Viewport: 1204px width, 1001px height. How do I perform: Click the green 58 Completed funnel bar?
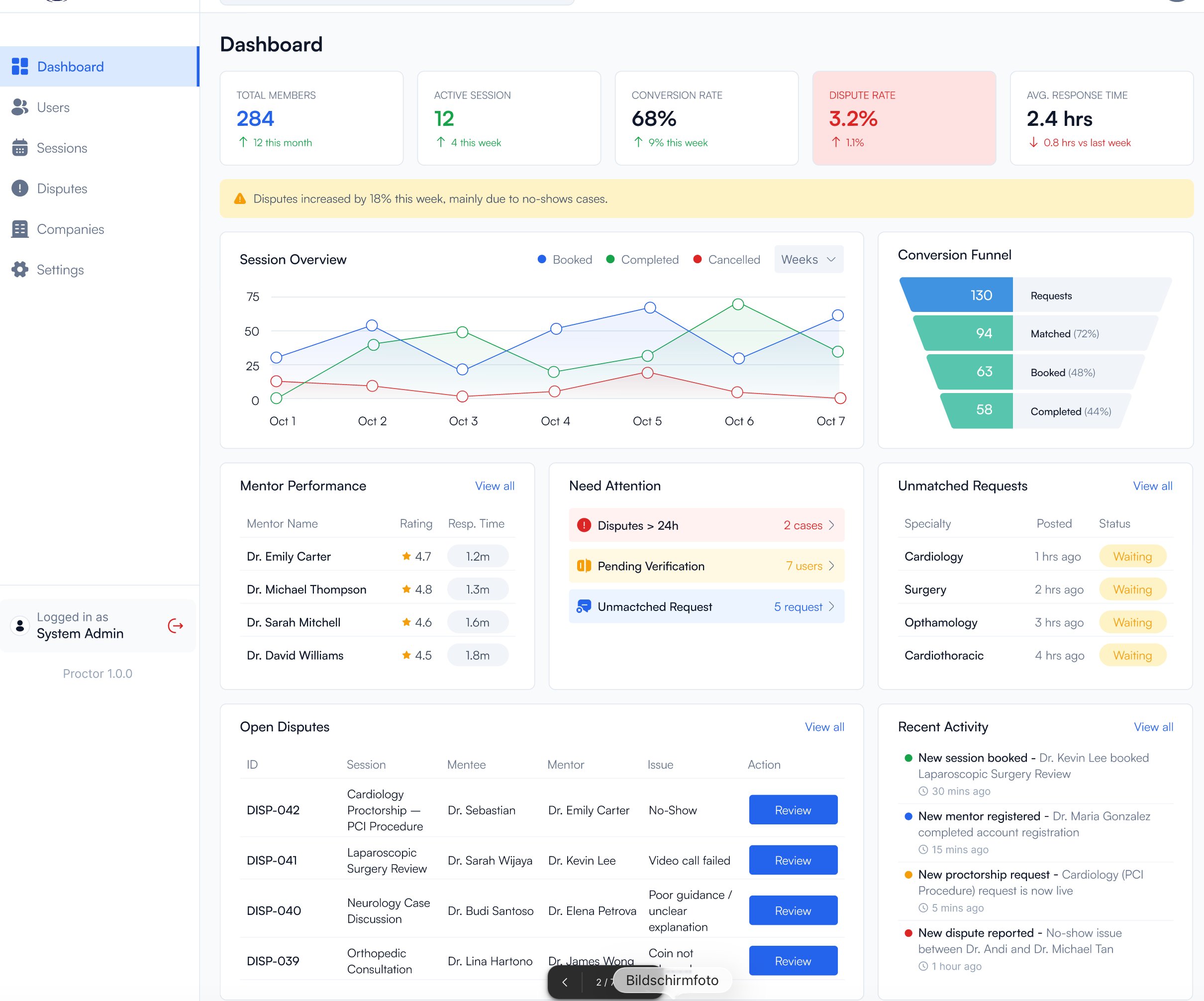pos(977,410)
